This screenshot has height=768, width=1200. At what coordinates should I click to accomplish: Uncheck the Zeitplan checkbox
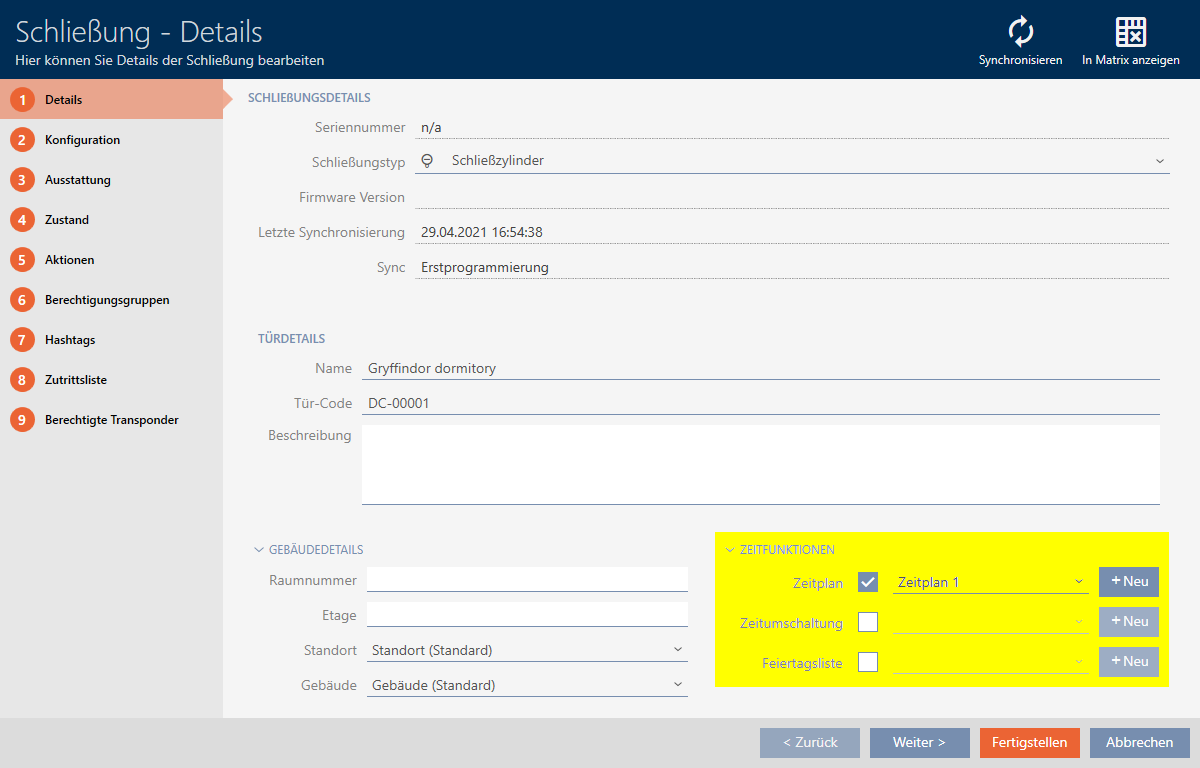tap(868, 582)
